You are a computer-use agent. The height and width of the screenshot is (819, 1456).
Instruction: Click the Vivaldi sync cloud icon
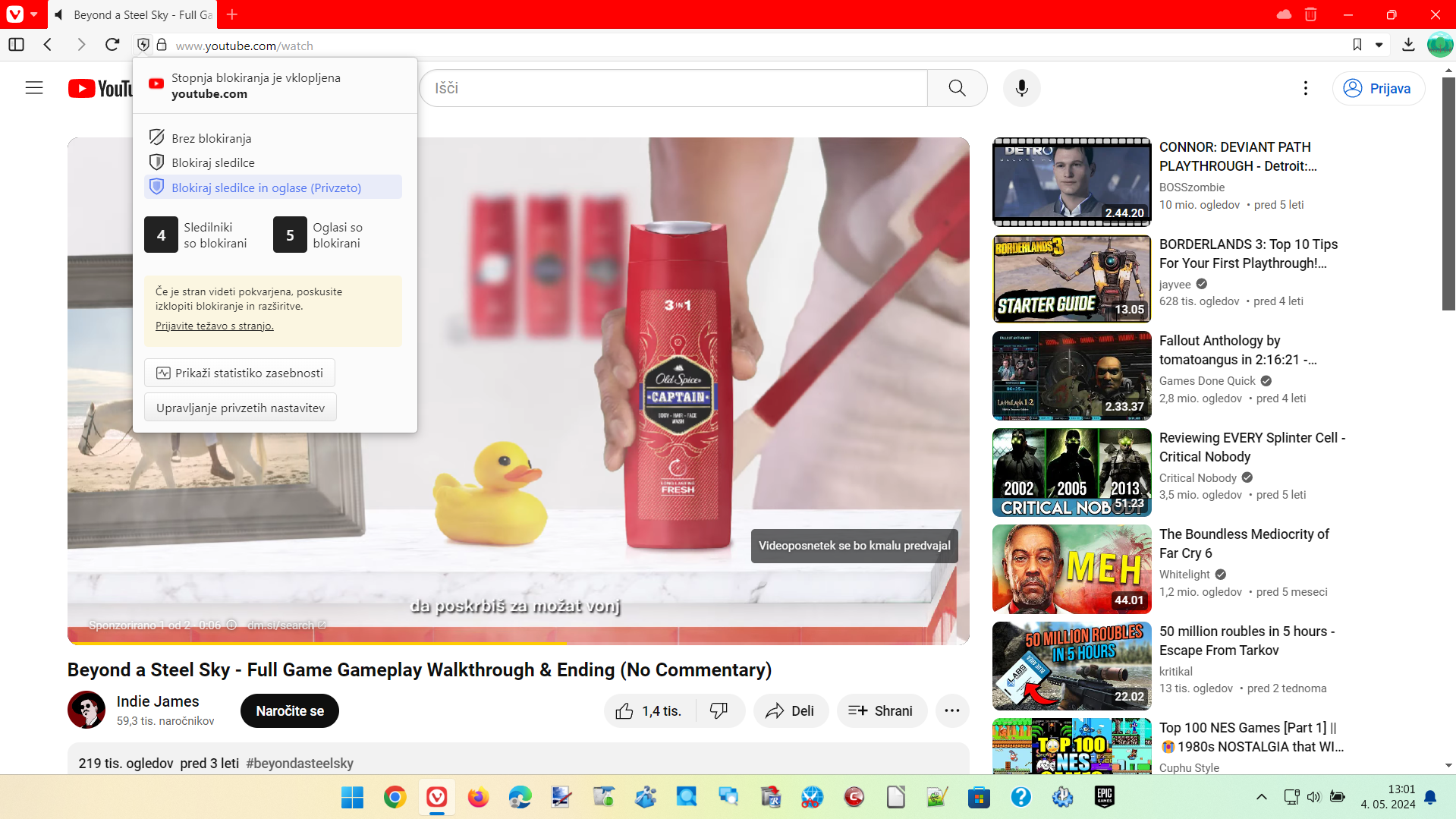(1284, 14)
